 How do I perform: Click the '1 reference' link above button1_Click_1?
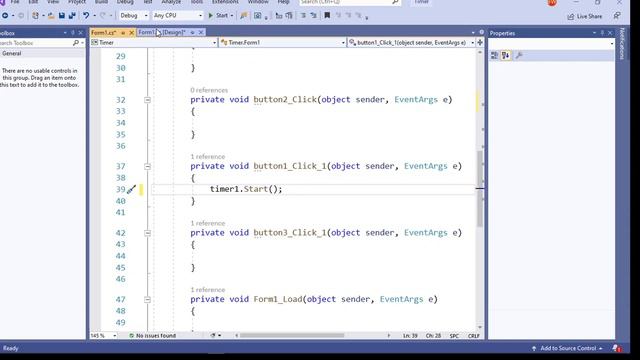tap(207, 157)
